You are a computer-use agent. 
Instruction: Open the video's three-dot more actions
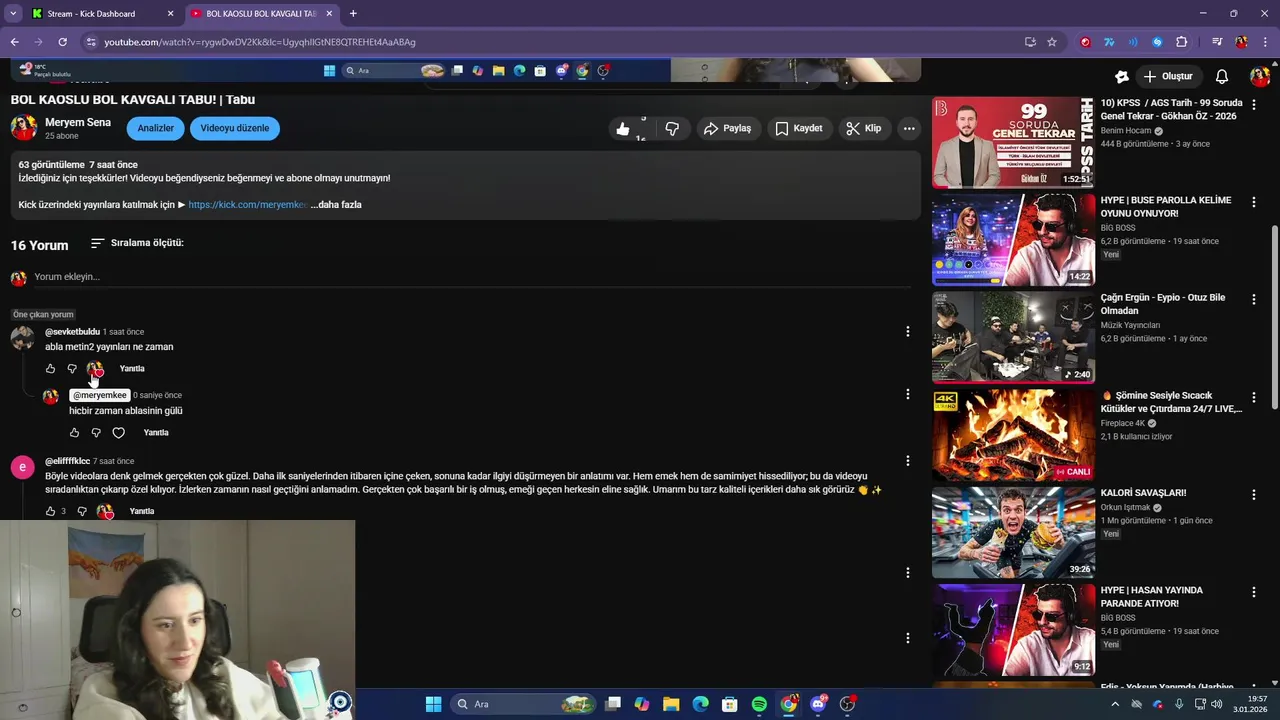click(x=909, y=129)
